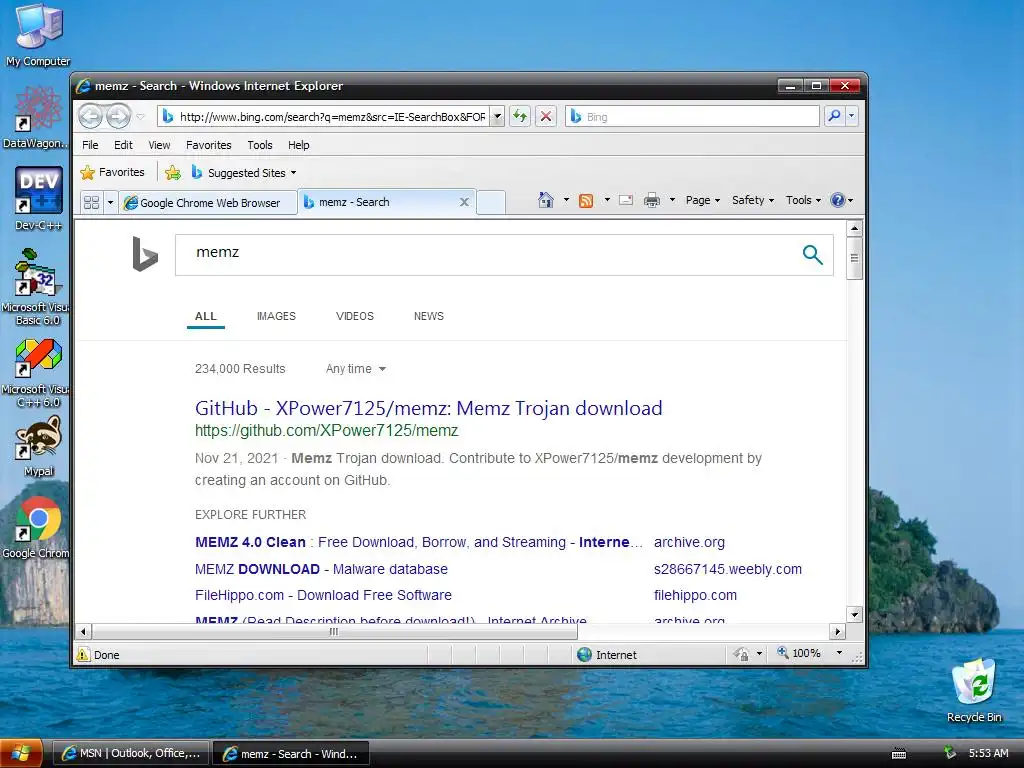Image resolution: width=1024 pixels, height=768 pixels.
Task: Open the filehippo.com domain link
Action: (x=695, y=595)
